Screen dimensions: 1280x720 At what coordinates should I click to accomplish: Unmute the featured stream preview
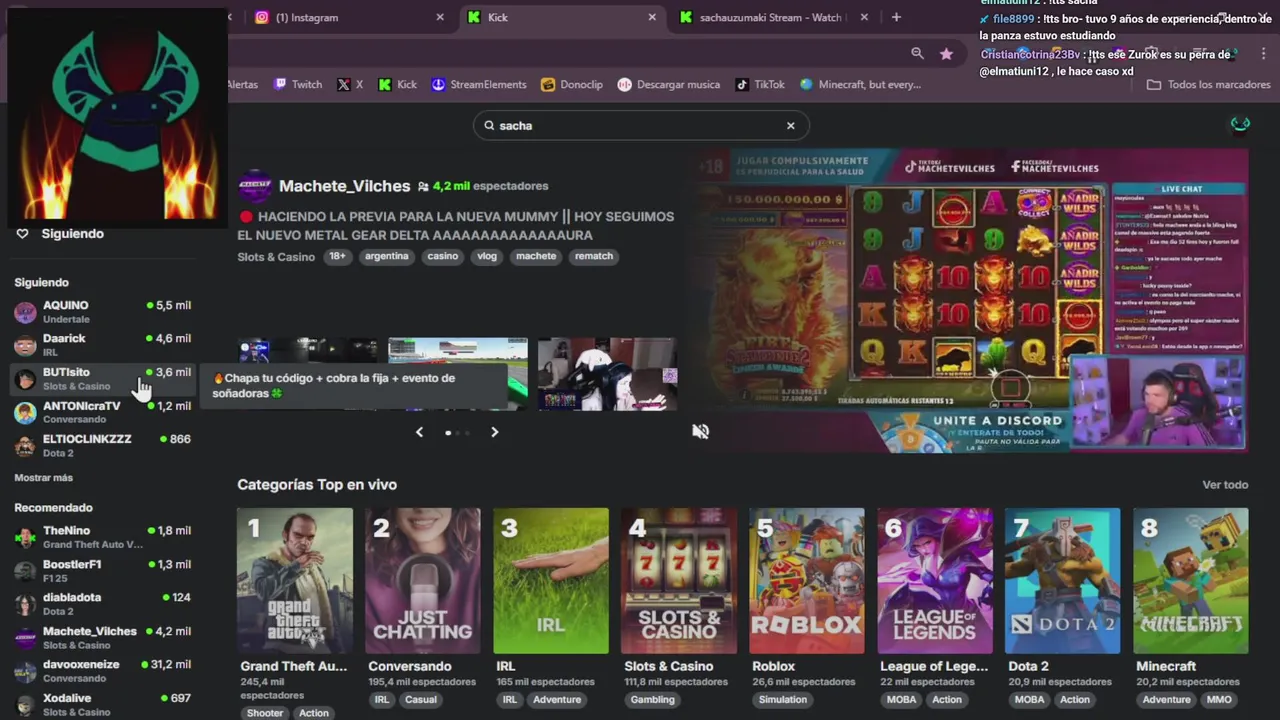[x=700, y=431]
